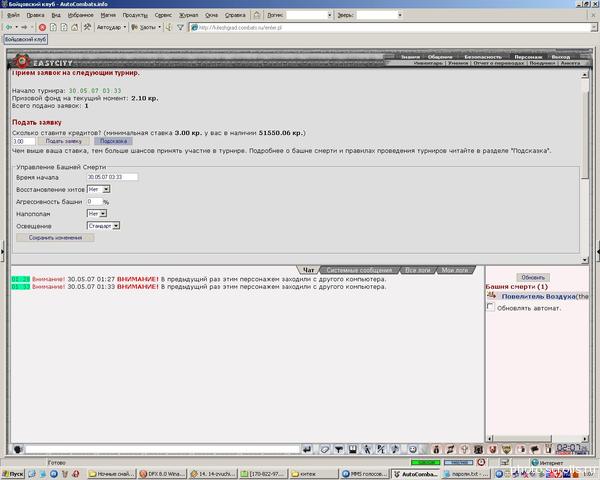Click the Безопасность link in top game menu
600x480 pixels.
[x=483, y=57]
